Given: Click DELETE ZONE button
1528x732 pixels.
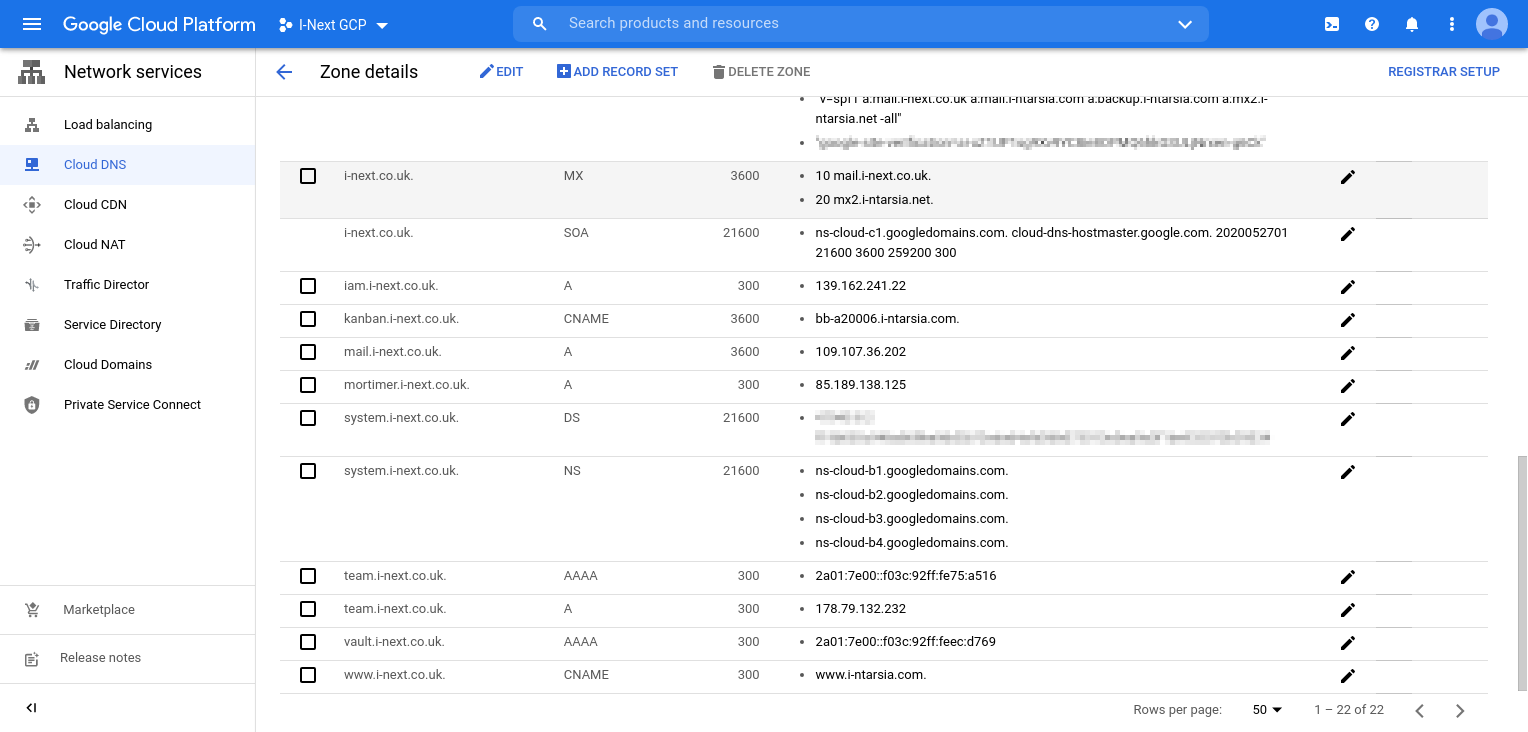Looking at the screenshot, I should point(761,72).
